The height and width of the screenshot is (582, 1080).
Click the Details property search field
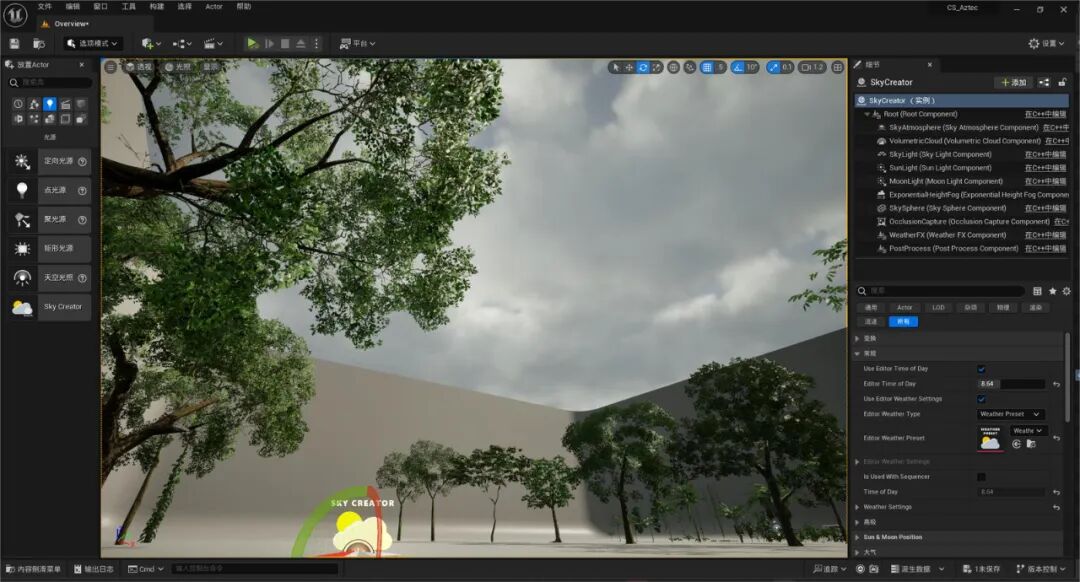tap(941, 291)
